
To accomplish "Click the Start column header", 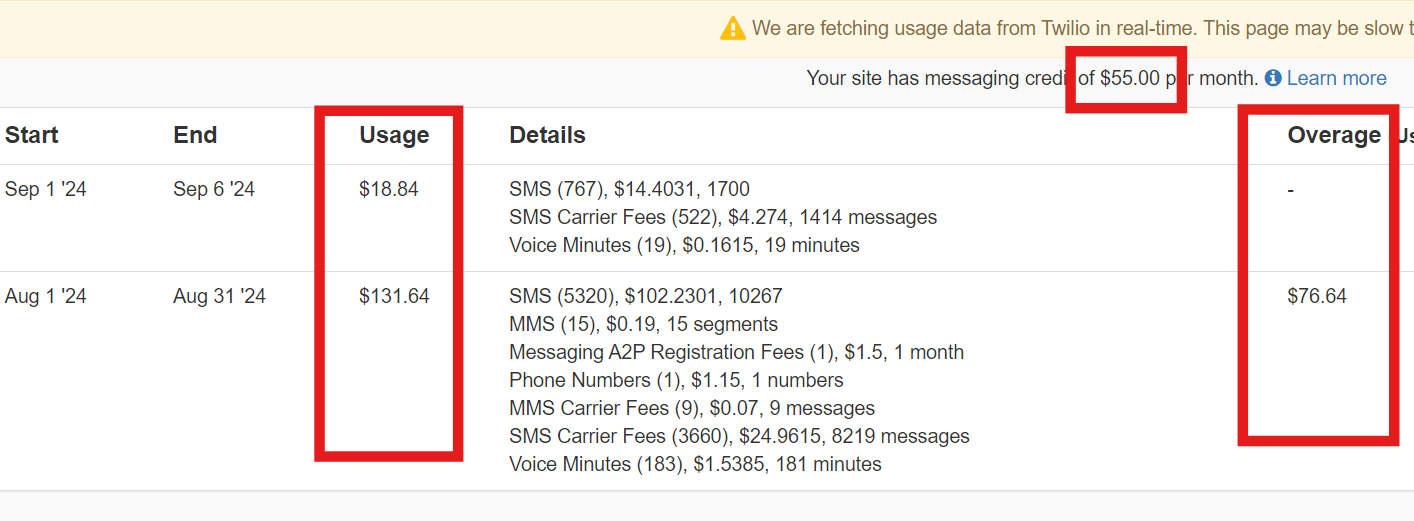I will tap(32, 135).
